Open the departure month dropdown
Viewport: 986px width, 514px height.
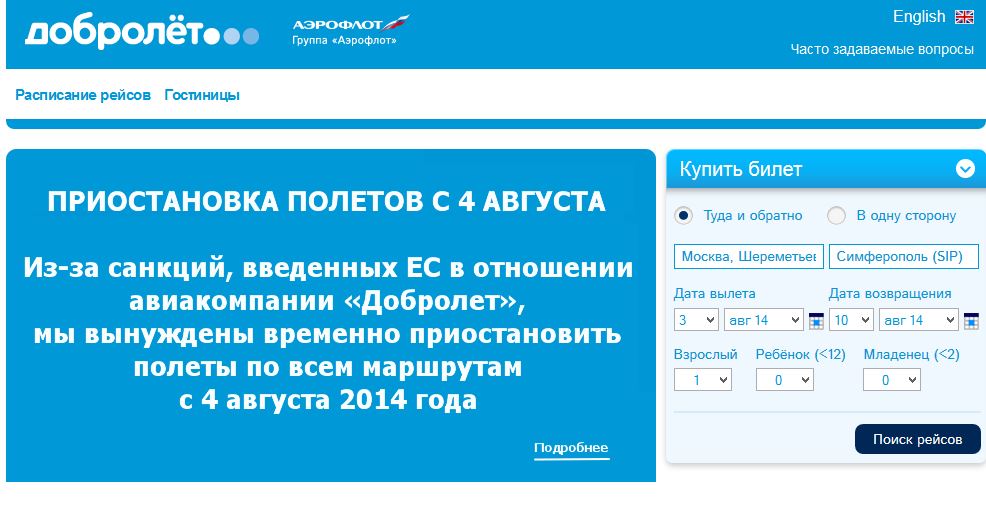(764, 320)
